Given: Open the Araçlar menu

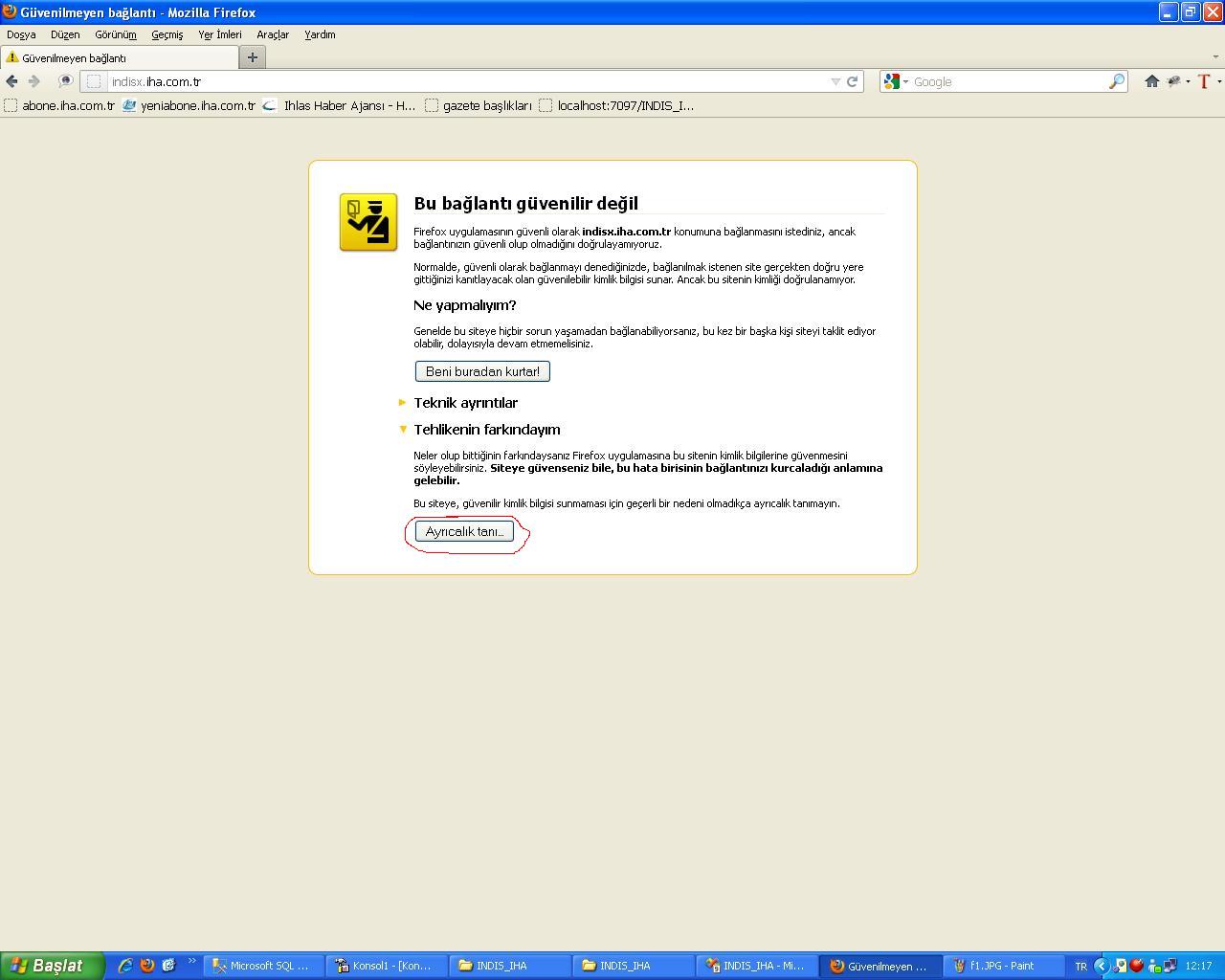Looking at the screenshot, I should (x=273, y=34).
